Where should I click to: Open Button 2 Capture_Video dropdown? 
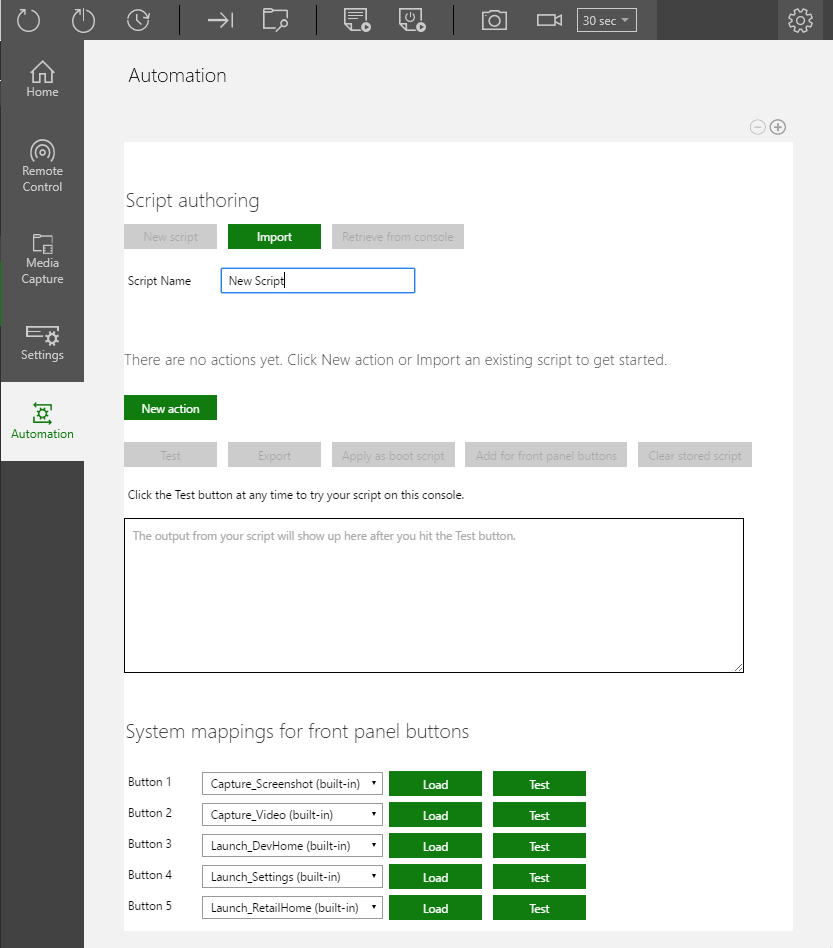point(293,814)
